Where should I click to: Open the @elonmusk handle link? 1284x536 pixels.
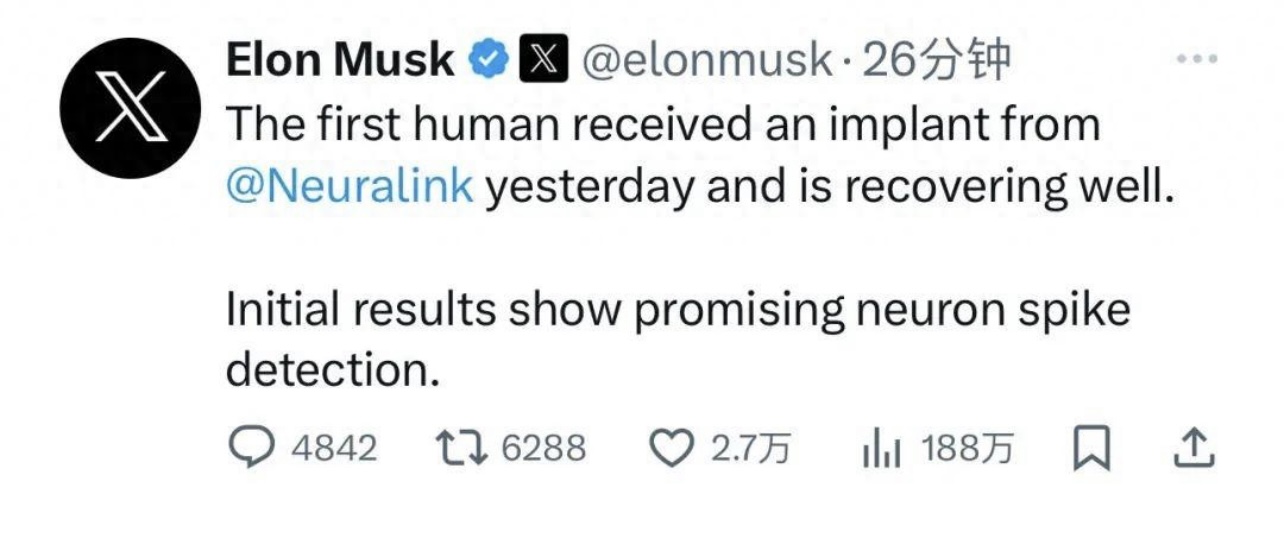[x=706, y=62]
